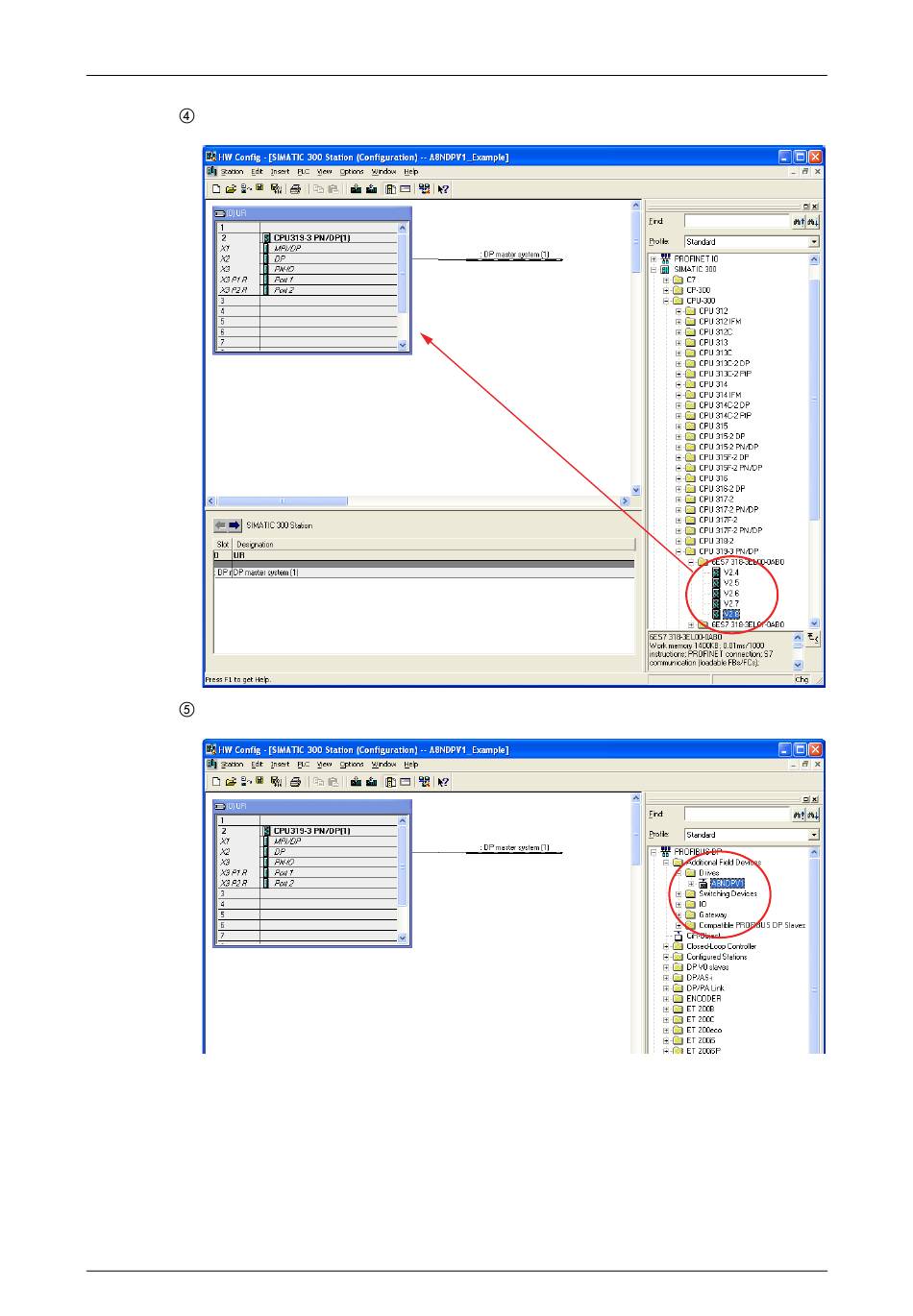Collapse 6ES7 318-3EL00-0AB0 folder
Screen dimensions: 913x1316
tap(691, 562)
